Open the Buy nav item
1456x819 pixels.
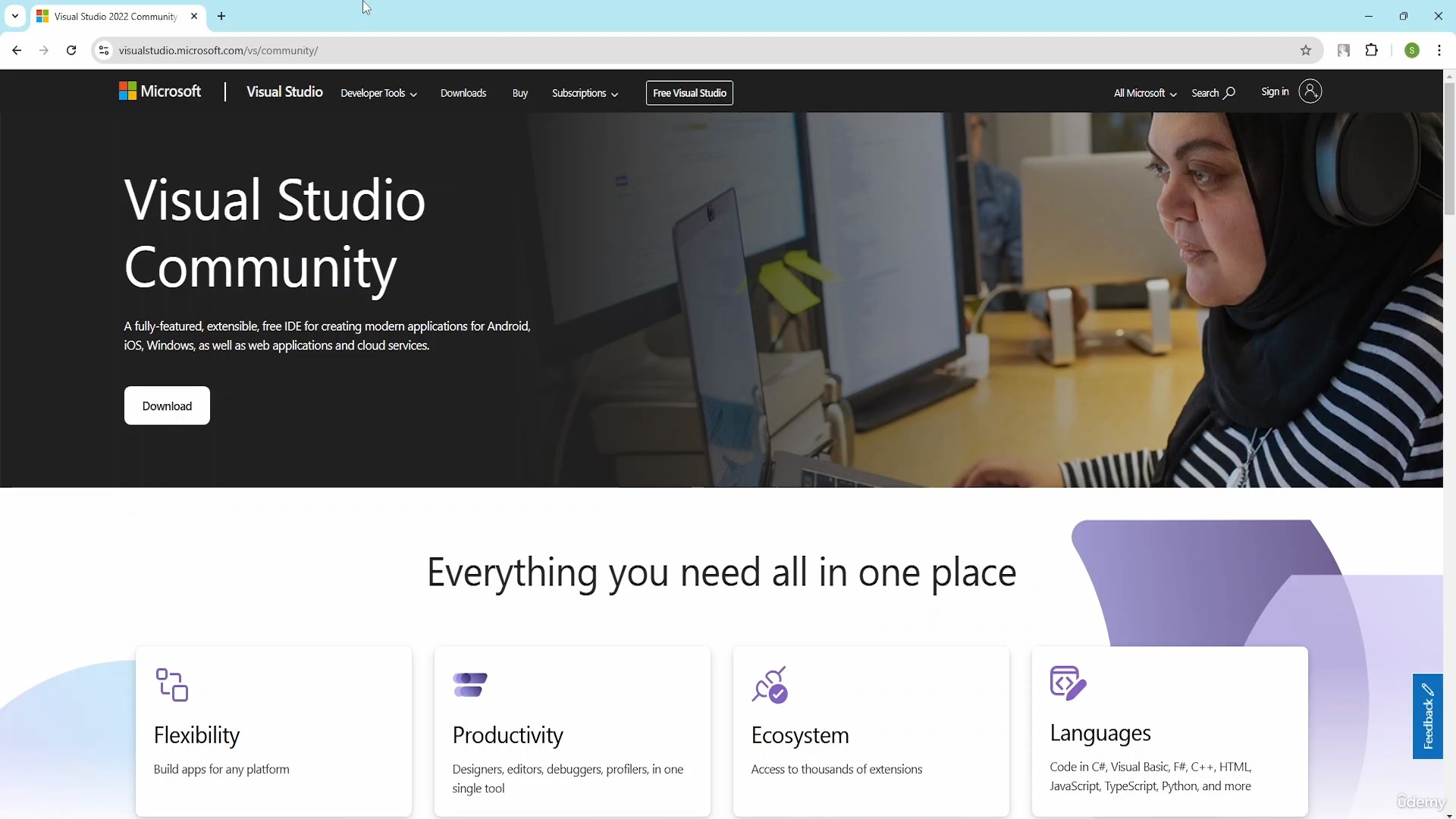coord(520,93)
